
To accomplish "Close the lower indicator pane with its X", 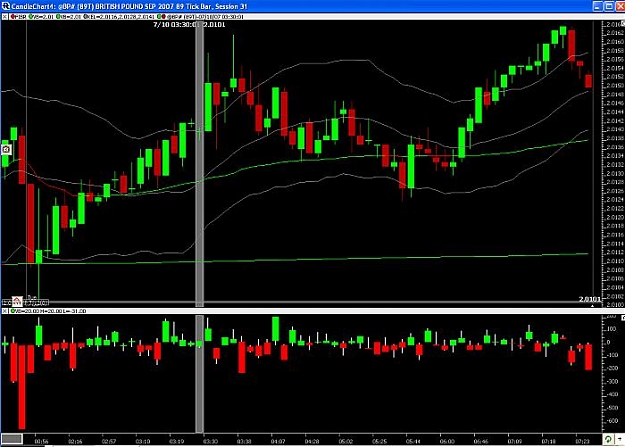I will pyautogui.click(x=4, y=311).
